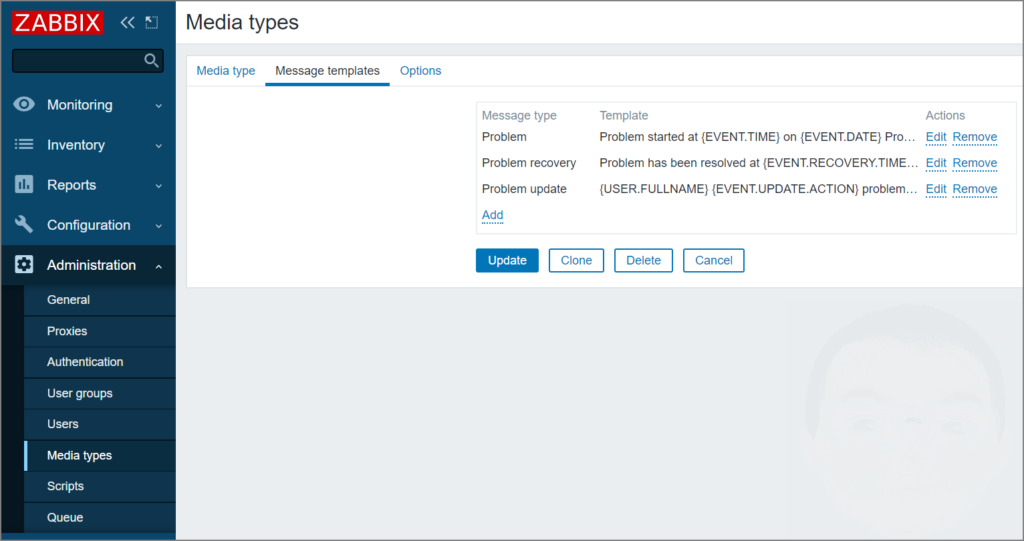The width and height of the screenshot is (1024, 541).
Task: Open Users page
Action: 63,424
